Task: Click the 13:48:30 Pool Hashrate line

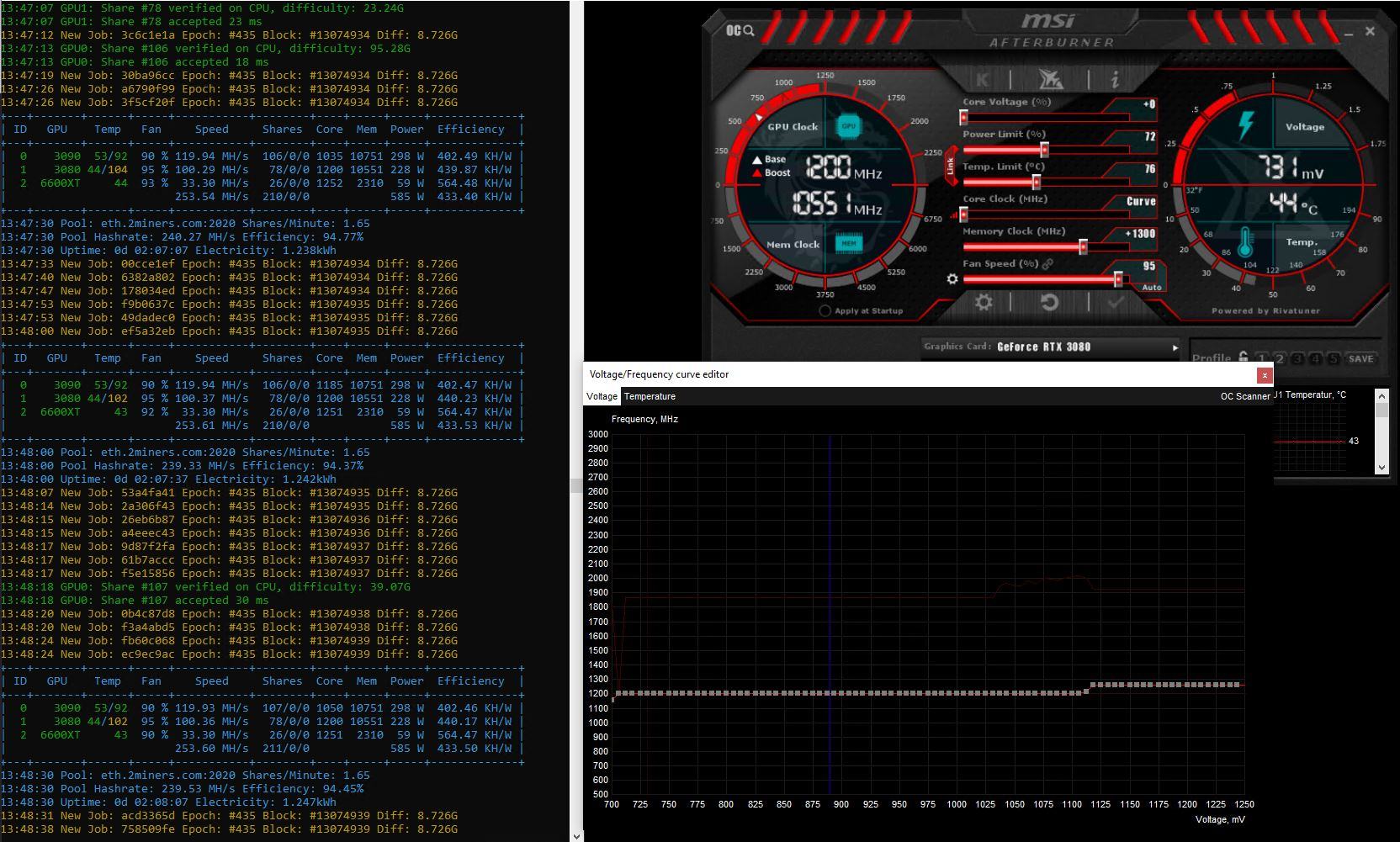Action: click(183, 788)
